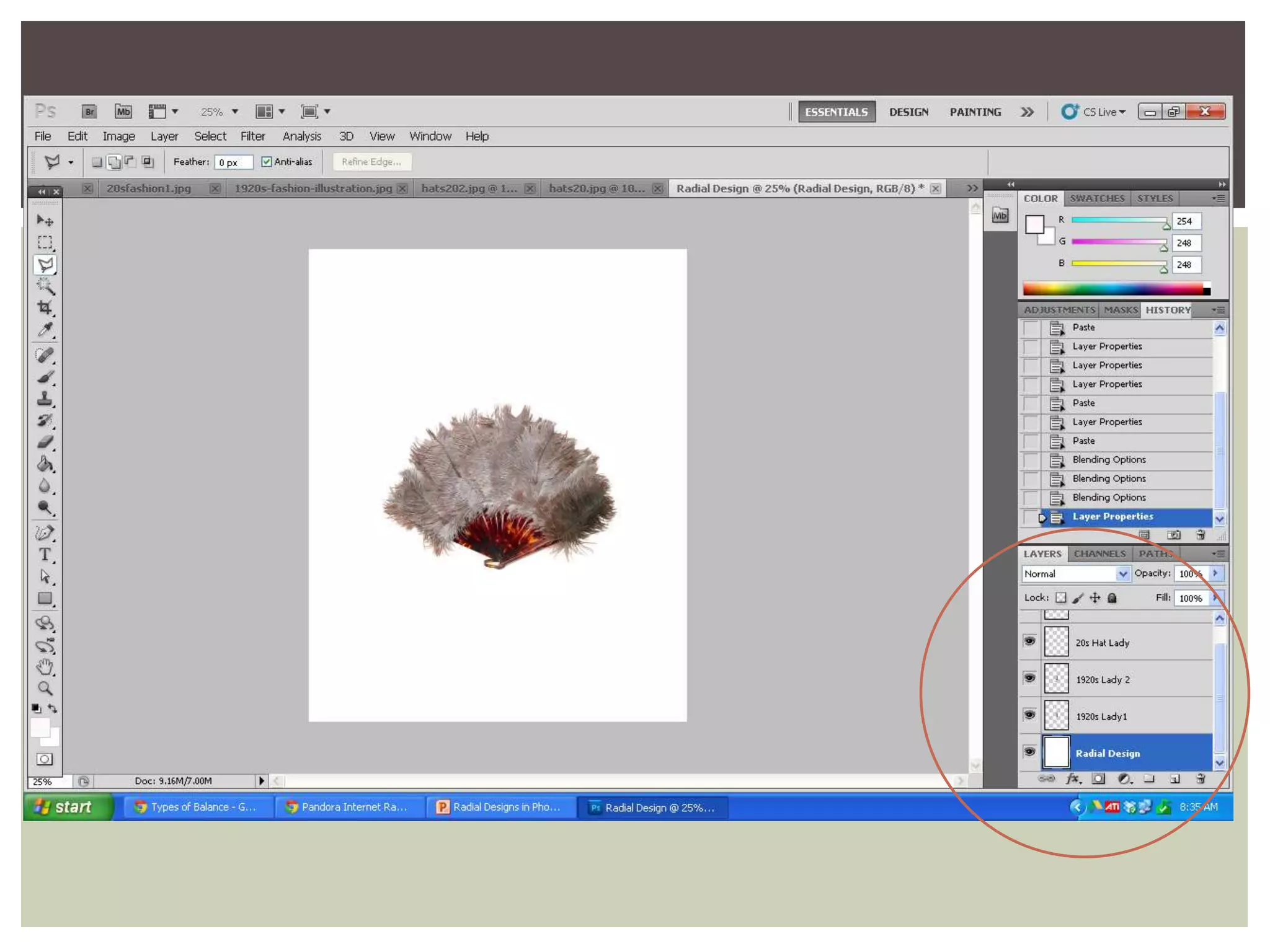Uncheck the Anti-alias checkbox
Screen dimensions: 1270x952
click(x=267, y=162)
